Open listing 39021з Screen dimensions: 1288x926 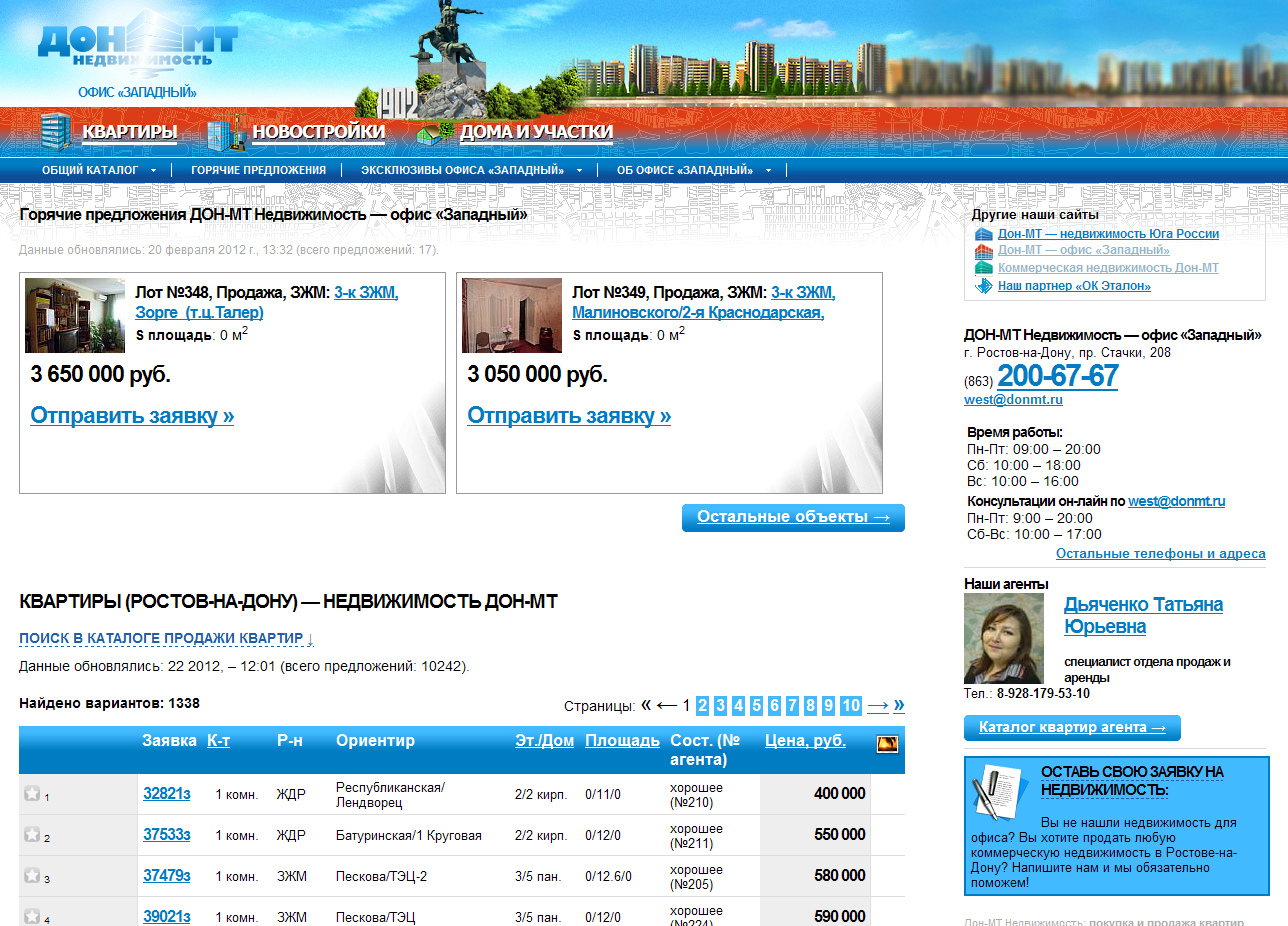tap(166, 916)
